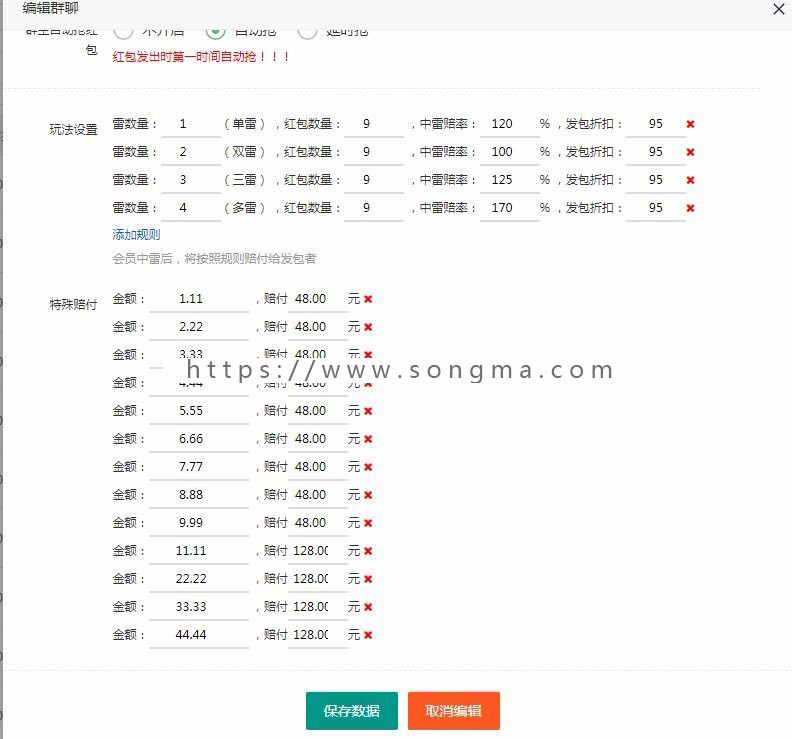Remove the 44.44 special payout row
The width and height of the screenshot is (792, 739).
(x=368, y=635)
